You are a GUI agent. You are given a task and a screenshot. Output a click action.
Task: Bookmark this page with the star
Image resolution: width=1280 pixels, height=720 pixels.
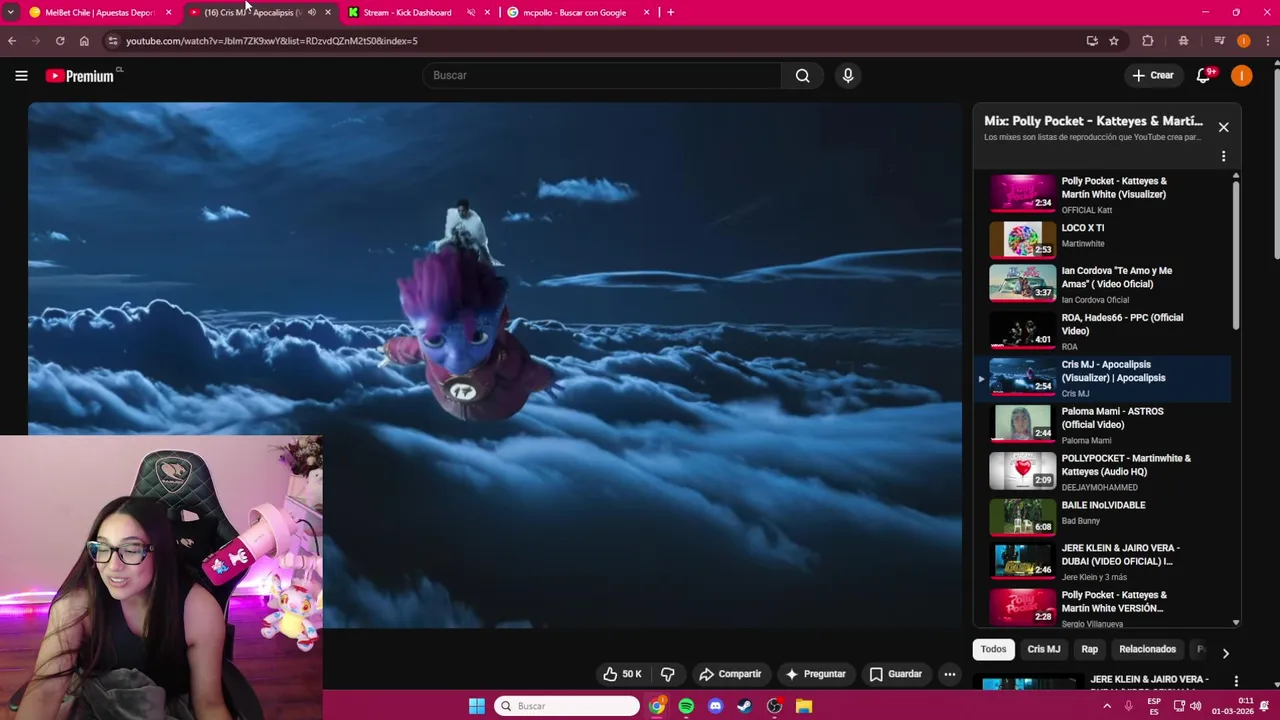1113,41
